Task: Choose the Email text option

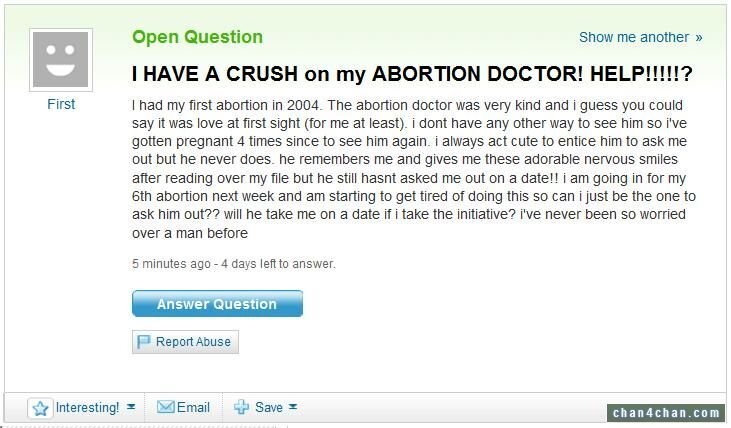Action: [x=193, y=407]
